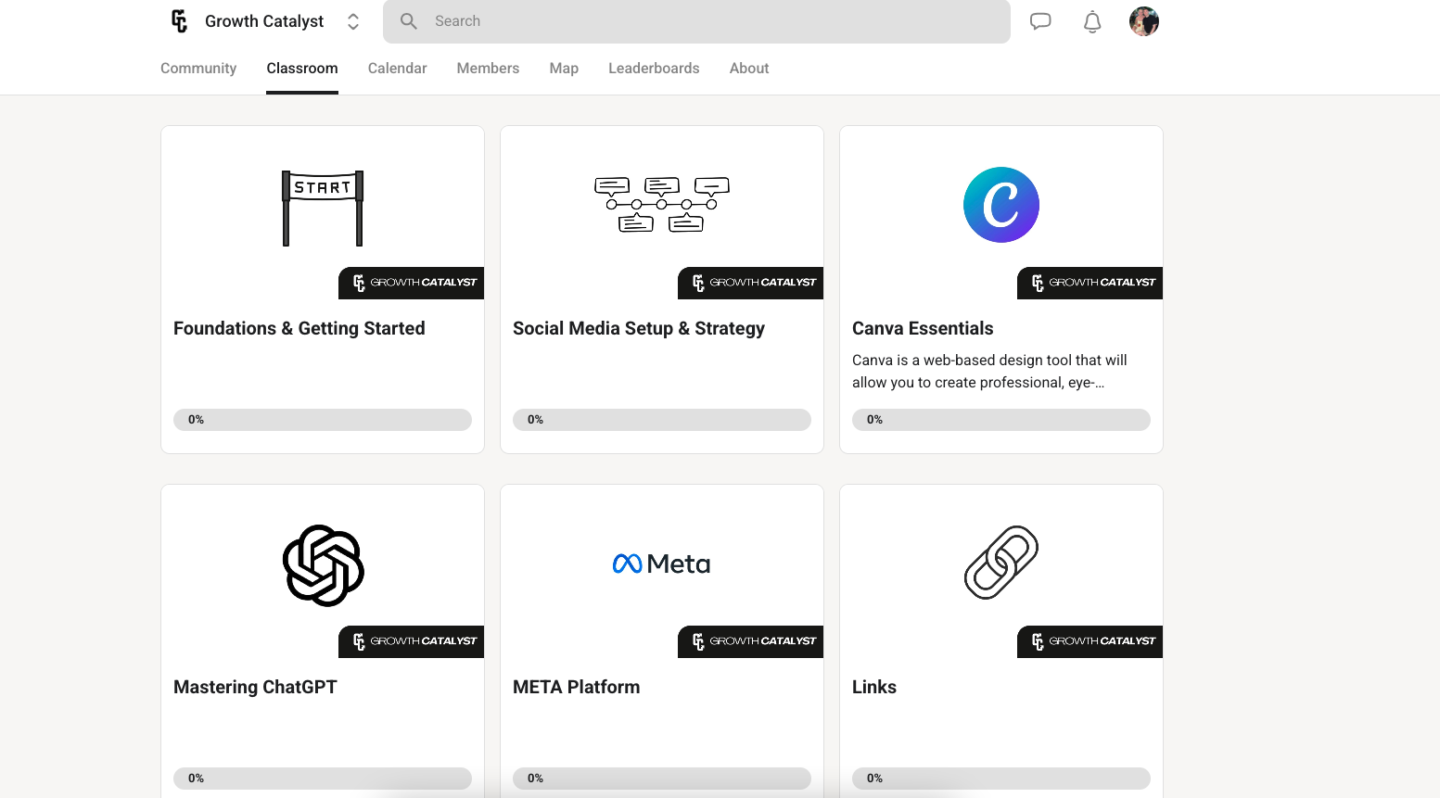Image resolution: width=1440 pixels, height=798 pixels.
Task: Click the ChatGPT logo icon
Action: [x=322, y=565]
